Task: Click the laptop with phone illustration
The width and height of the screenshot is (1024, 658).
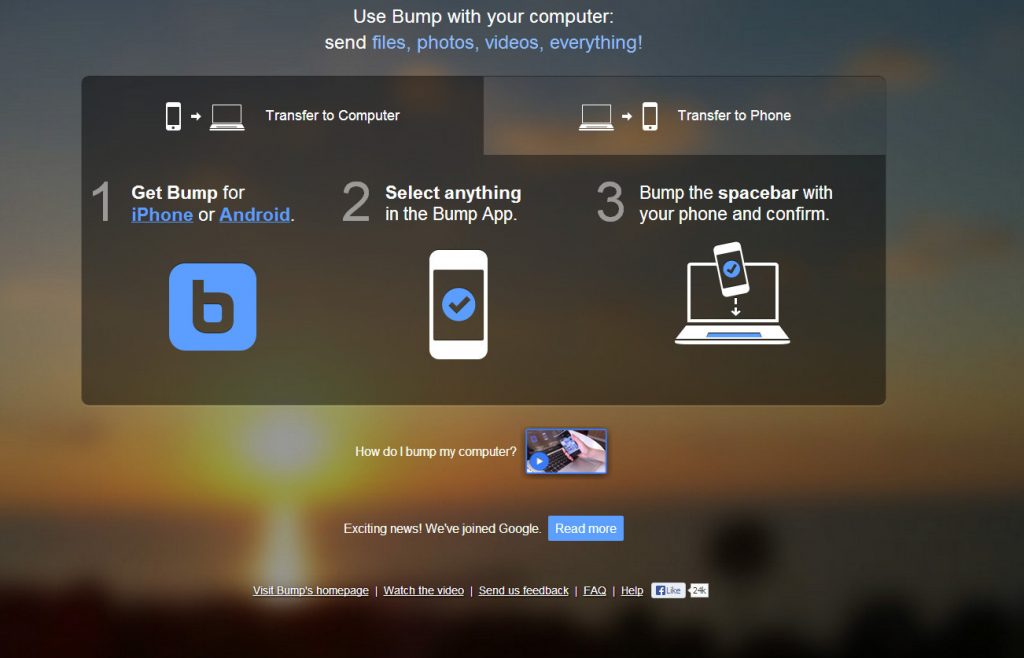Action: pos(732,294)
